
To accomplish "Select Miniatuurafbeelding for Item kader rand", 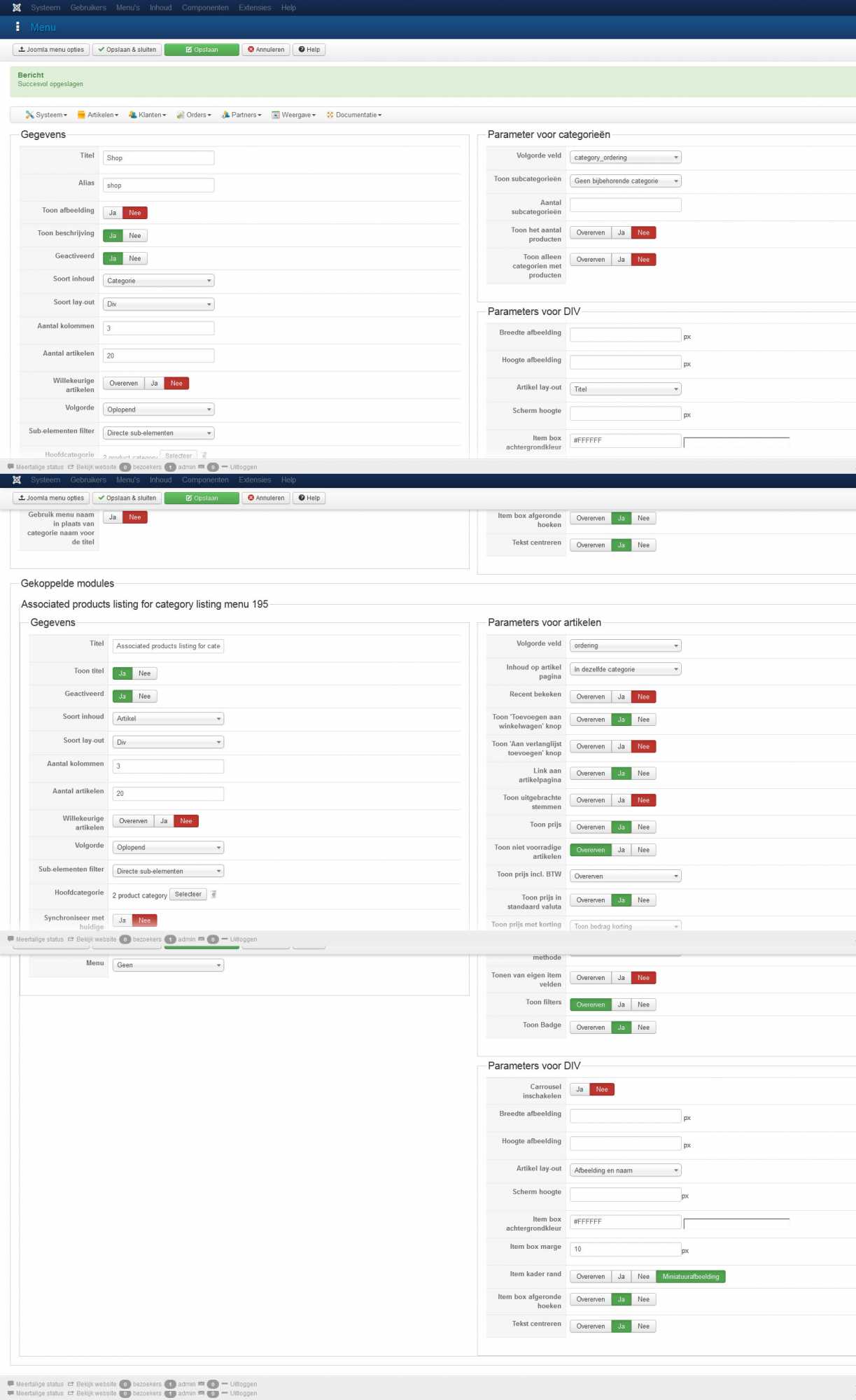I will pyautogui.click(x=691, y=1276).
